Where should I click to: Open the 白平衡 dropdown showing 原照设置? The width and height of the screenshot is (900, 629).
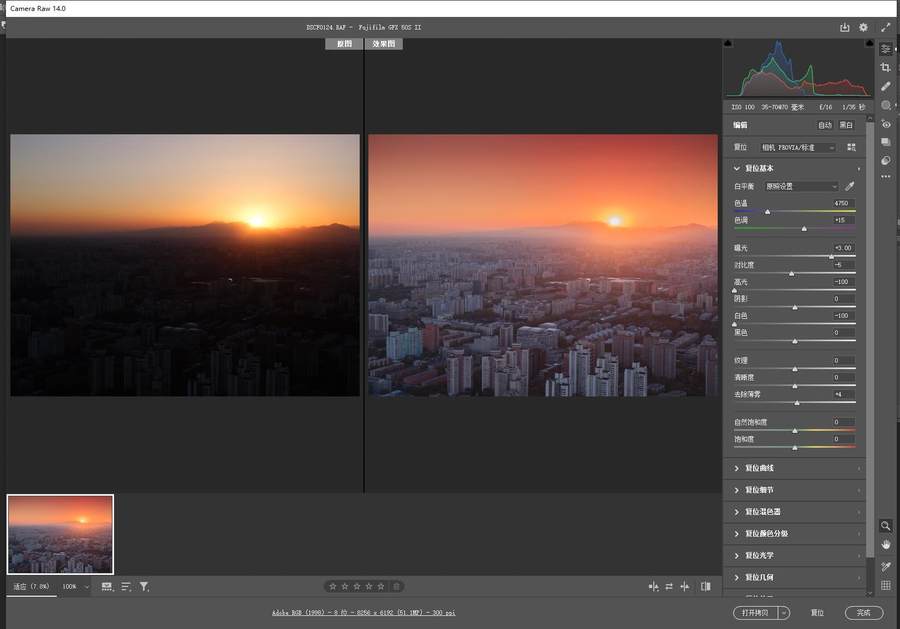point(801,186)
